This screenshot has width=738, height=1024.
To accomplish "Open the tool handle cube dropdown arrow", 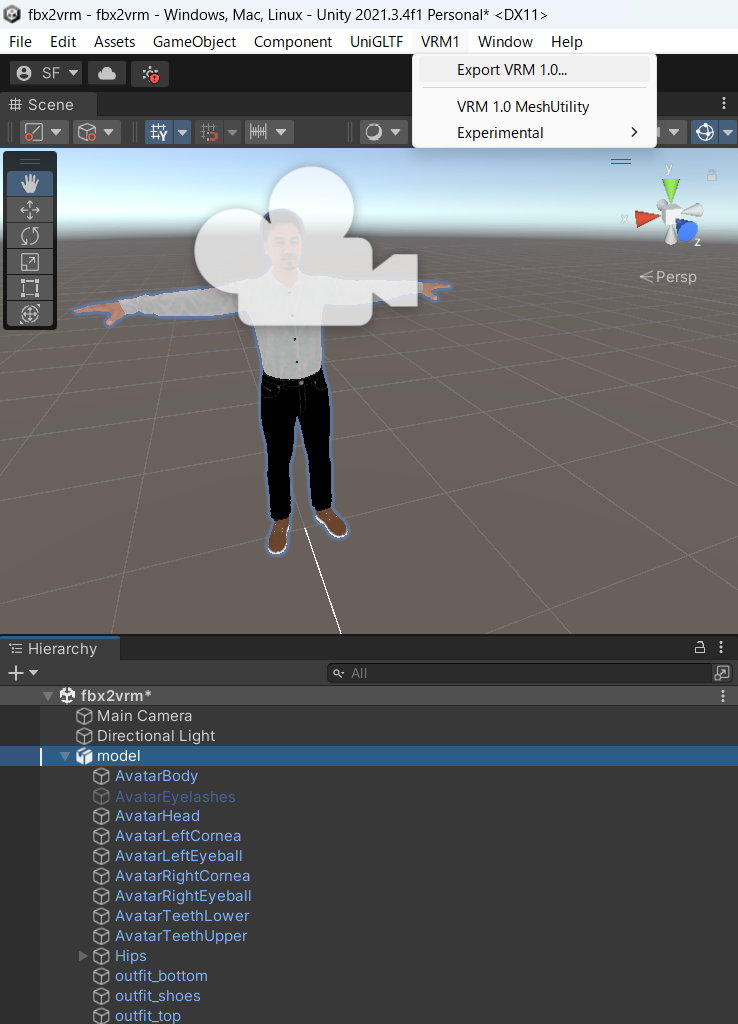I will pyautogui.click(x=108, y=133).
